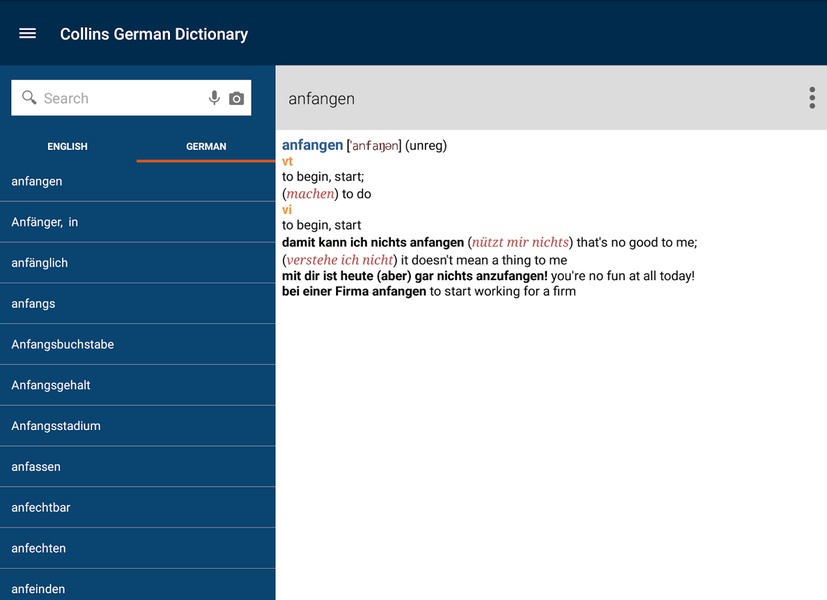Choose 'anfeinden' from the list
The image size is (827, 600).
tap(138, 585)
